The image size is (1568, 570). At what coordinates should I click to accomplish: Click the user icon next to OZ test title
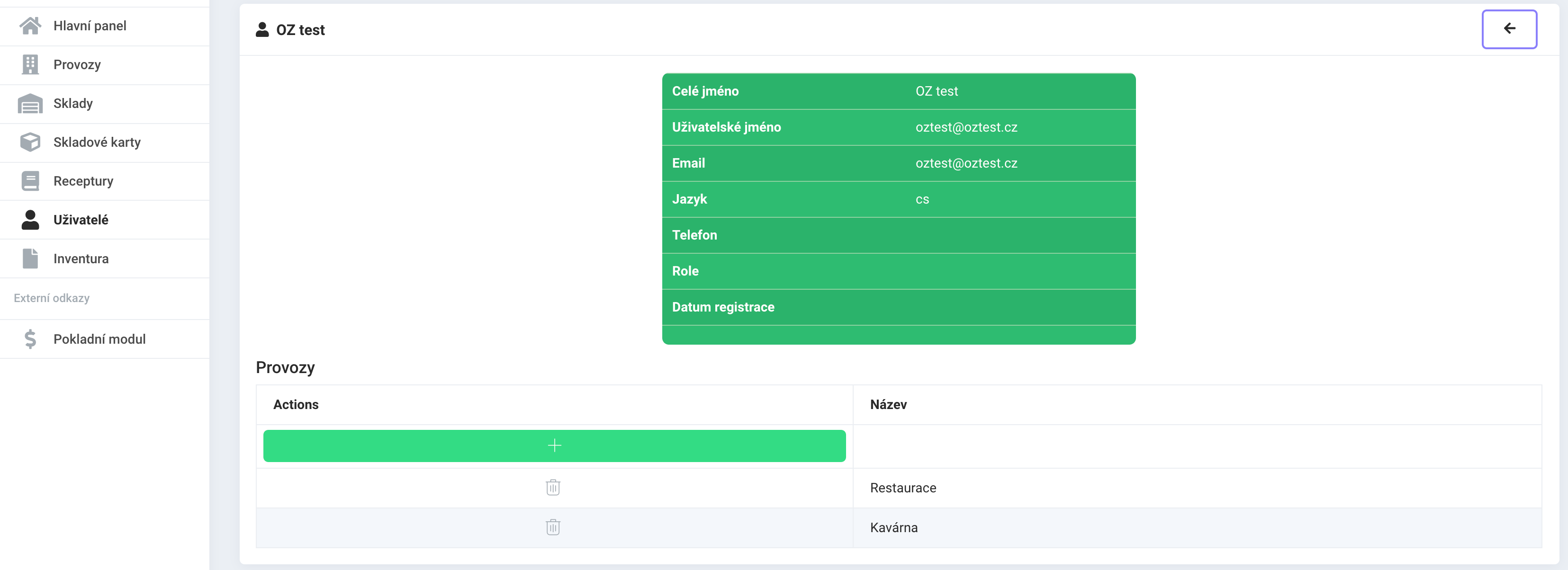coord(262,30)
